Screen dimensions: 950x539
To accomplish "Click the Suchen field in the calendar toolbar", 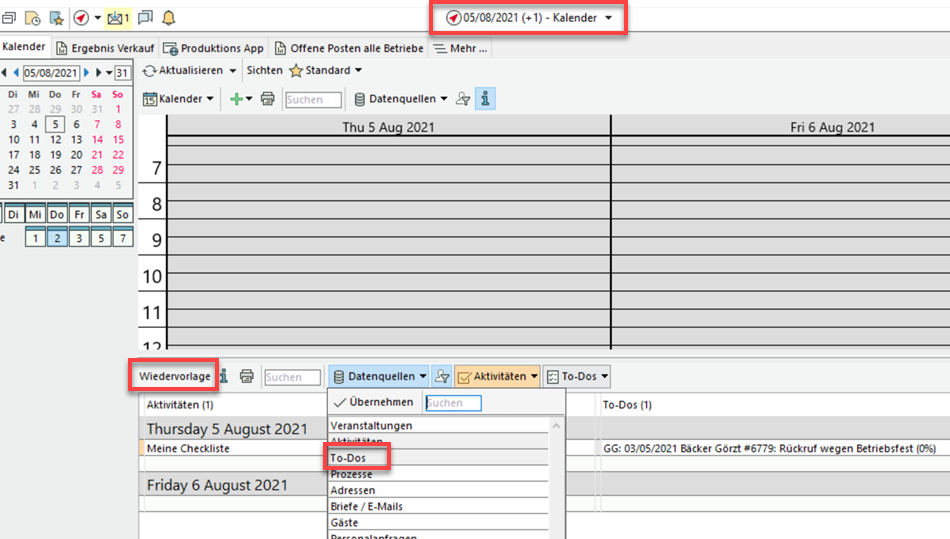I will (x=313, y=100).
